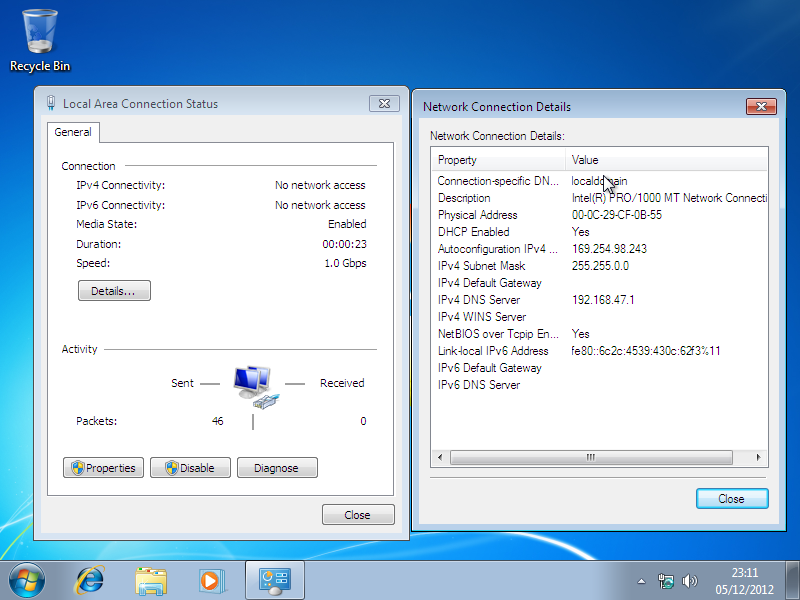Click the Details... button
The height and width of the screenshot is (600, 800).
pos(114,291)
